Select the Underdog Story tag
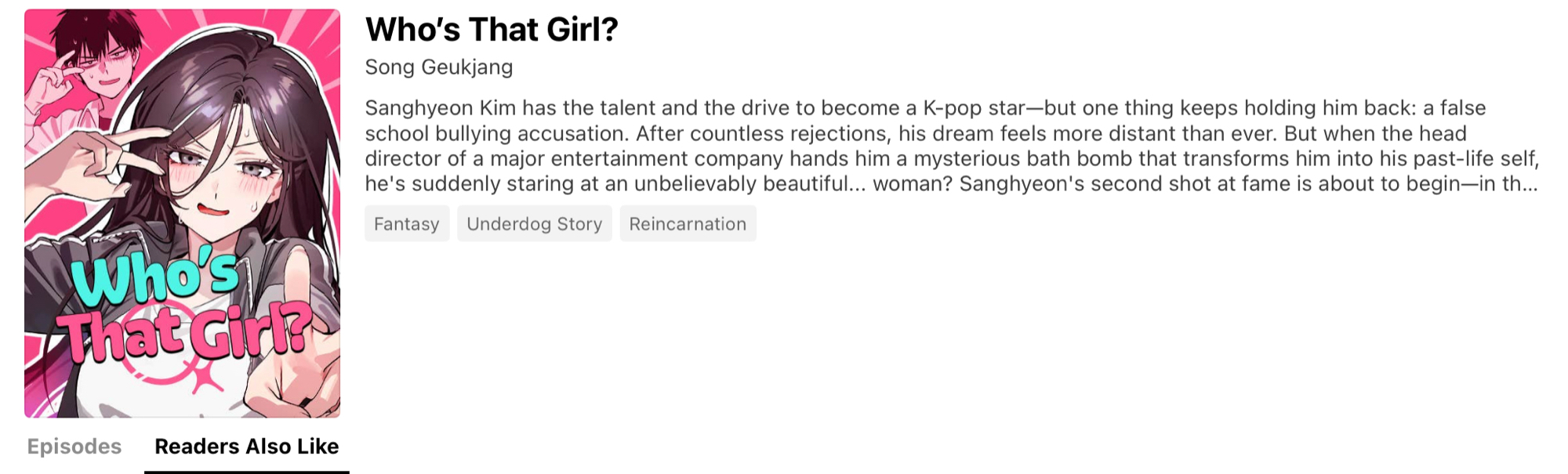The height and width of the screenshot is (474, 1568). (x=534, y=224)
